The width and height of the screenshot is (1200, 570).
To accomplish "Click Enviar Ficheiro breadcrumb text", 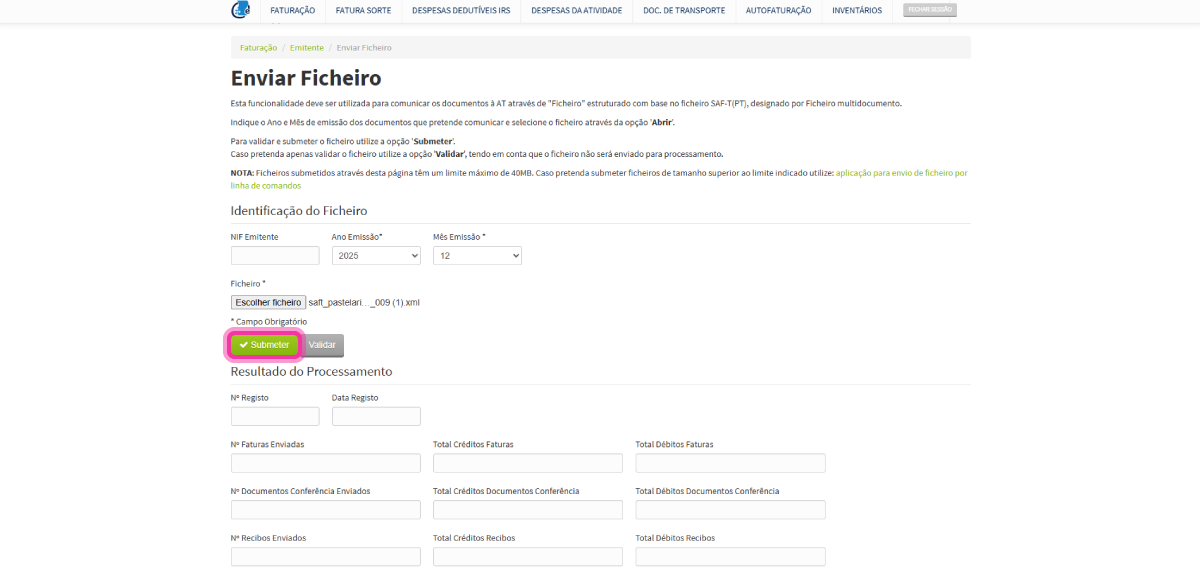I will click(364, 48).
